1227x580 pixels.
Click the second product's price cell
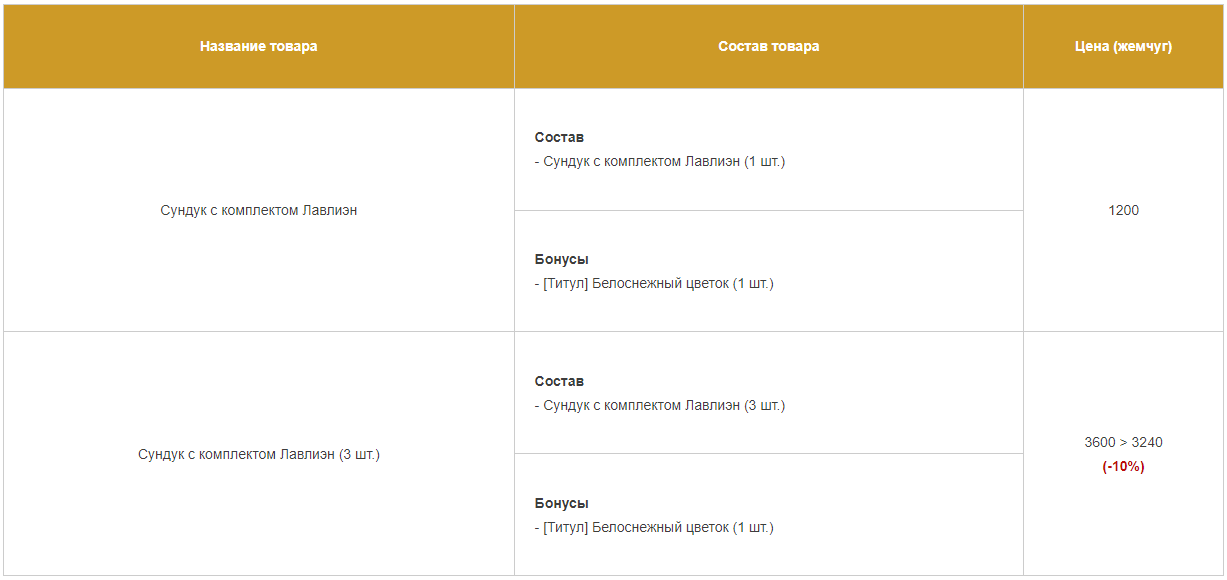coord(1123,454)
